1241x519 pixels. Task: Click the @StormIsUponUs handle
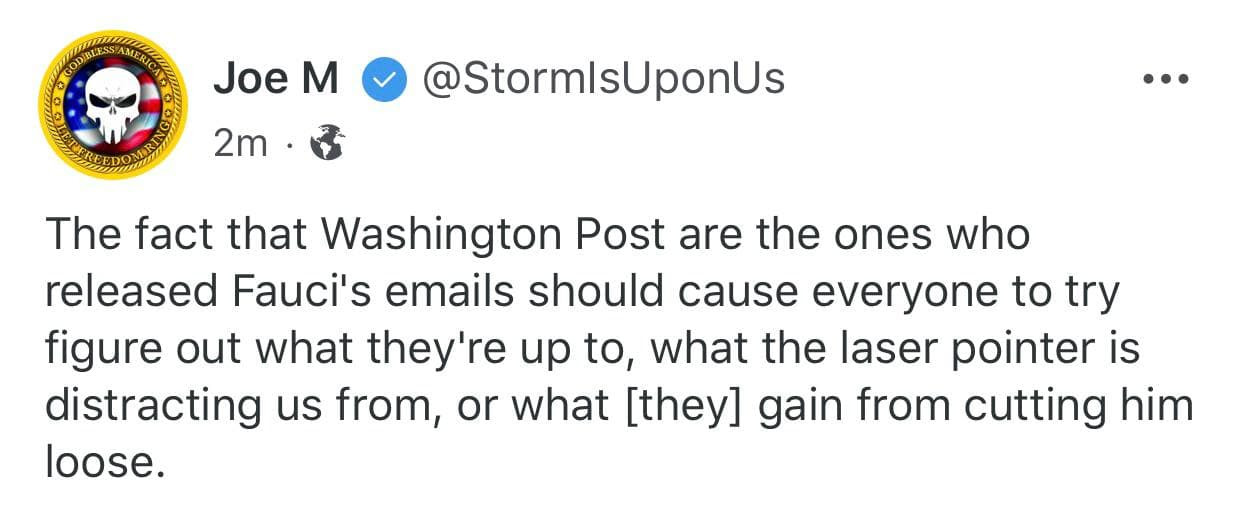[604, 79]
